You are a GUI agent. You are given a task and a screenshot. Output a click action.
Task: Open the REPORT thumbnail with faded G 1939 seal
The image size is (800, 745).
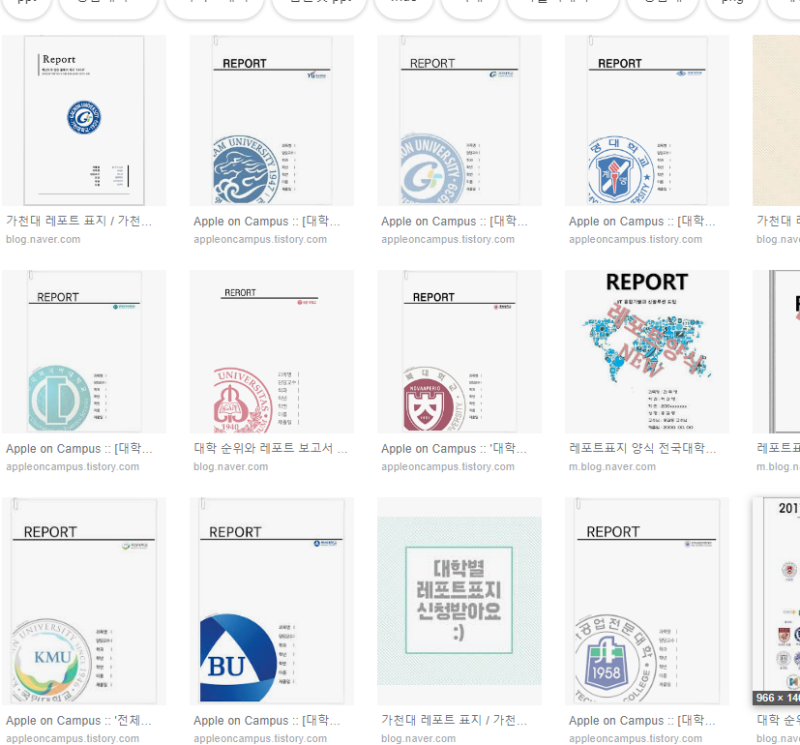point(459,120)
